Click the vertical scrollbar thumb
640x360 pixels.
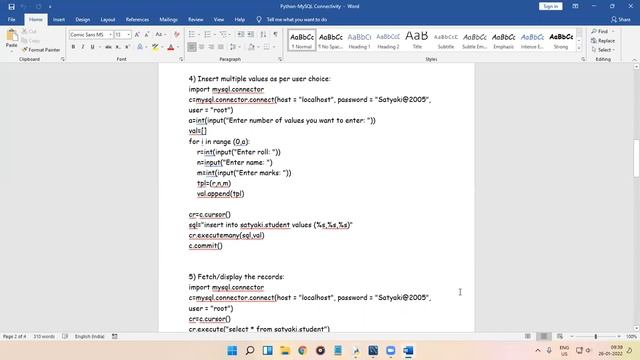[636, 158]
